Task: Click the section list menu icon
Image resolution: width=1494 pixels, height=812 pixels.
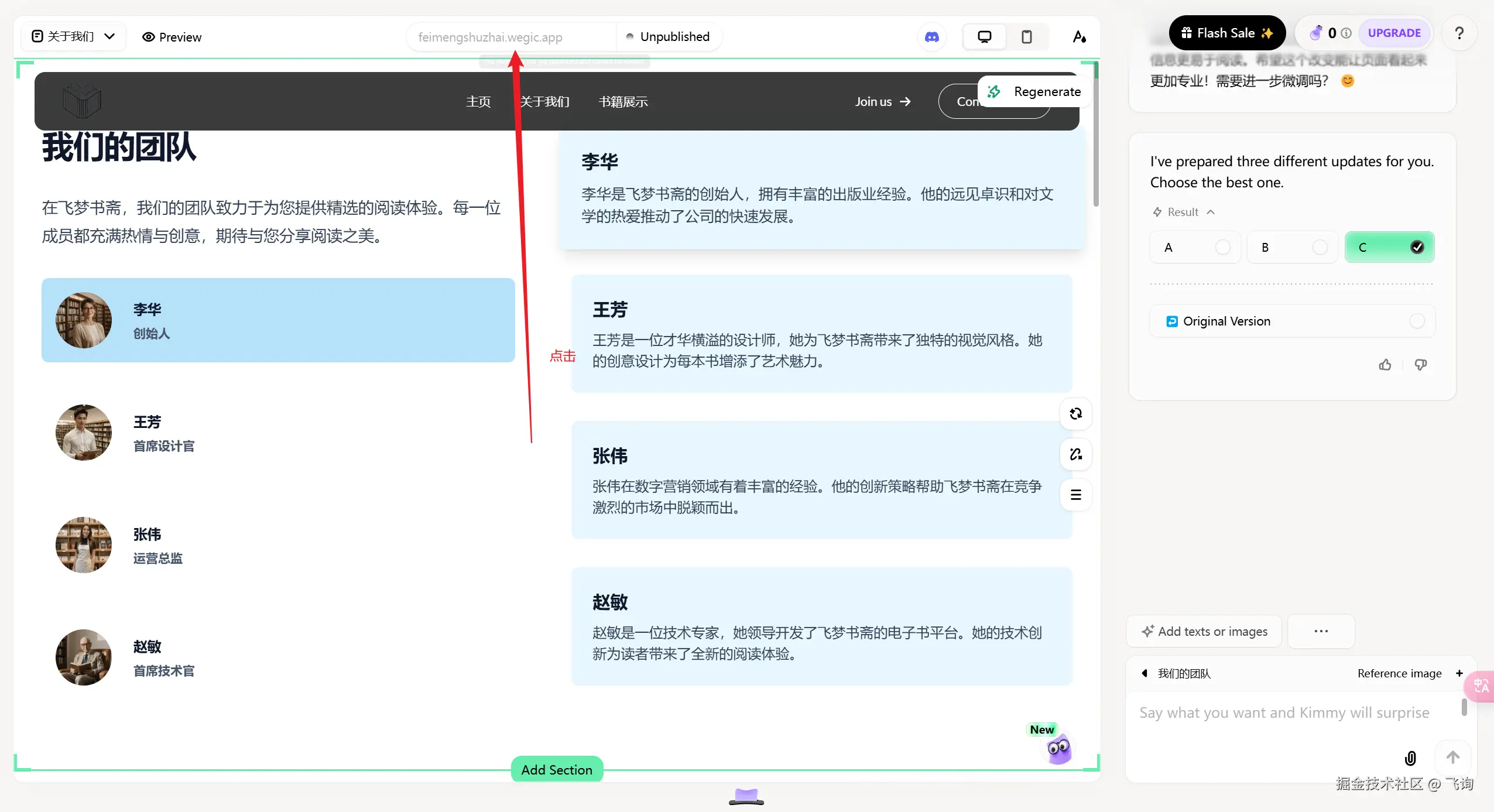Action: [1075, 495]
